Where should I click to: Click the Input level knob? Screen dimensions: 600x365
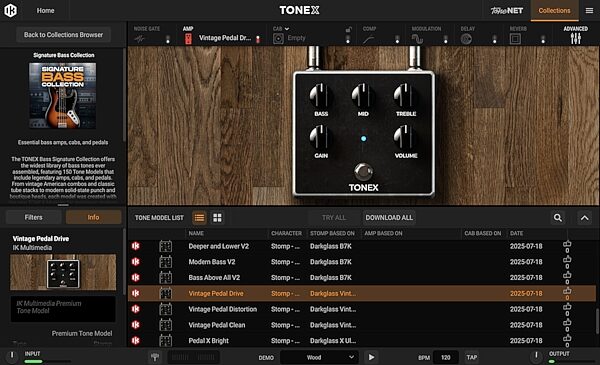click(12, 356)
